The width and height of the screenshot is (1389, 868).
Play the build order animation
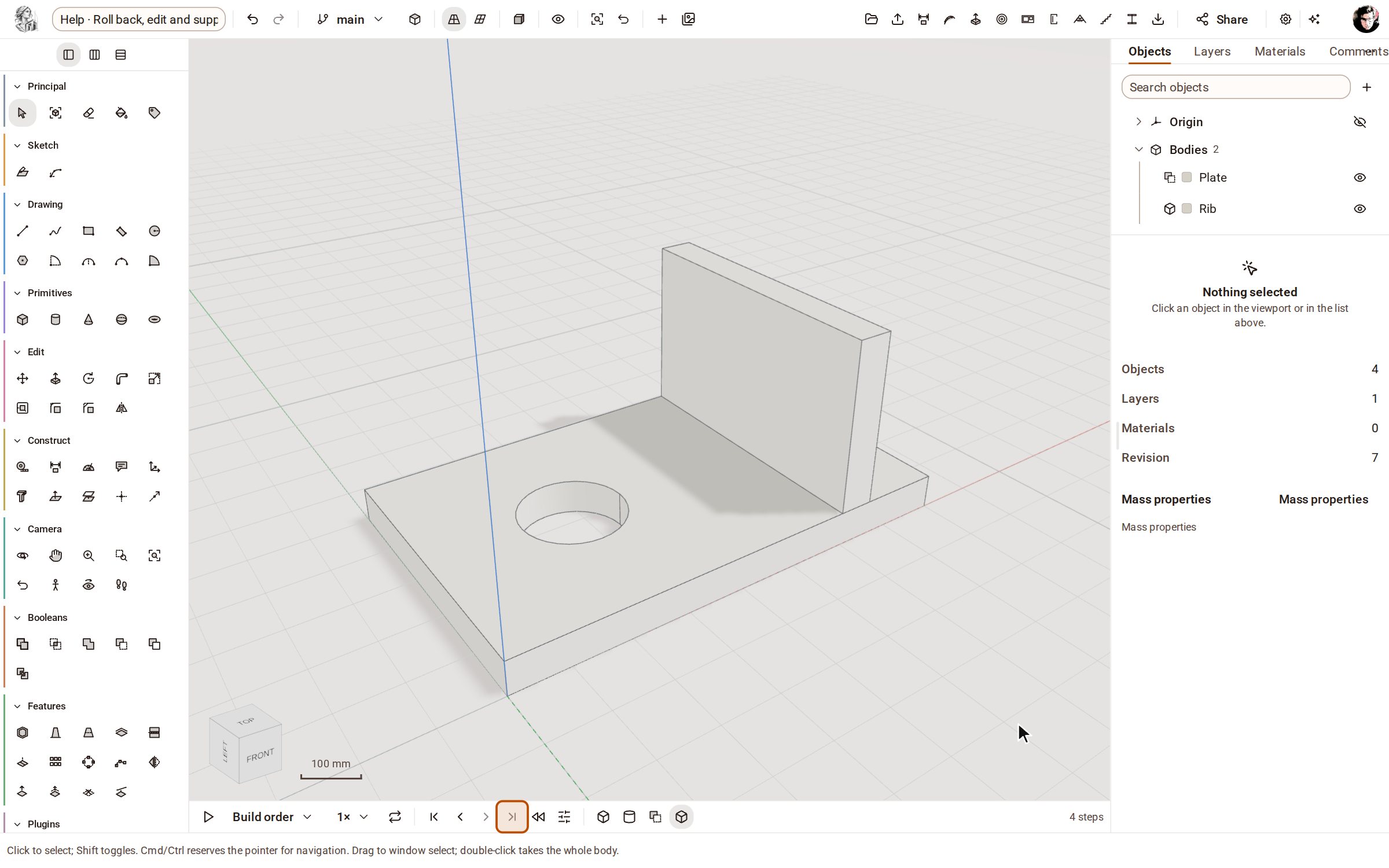pyautogui.click(x=208, y=817)
